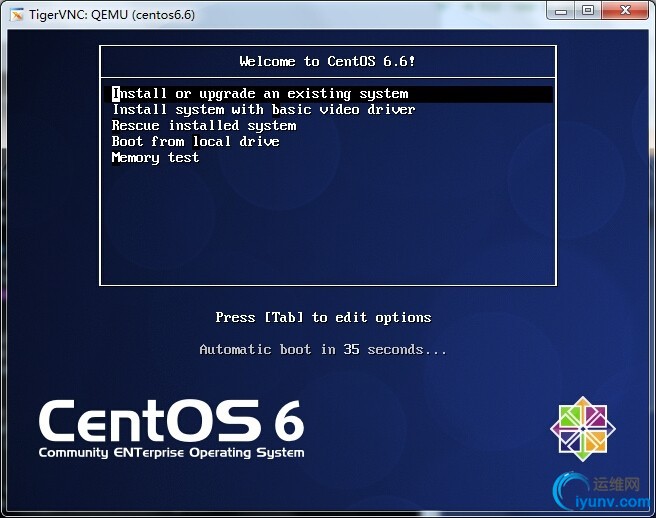Click 'Welcome to CentOS 6.6!' header text
The image size is (656, 518).
pos(328,62)
